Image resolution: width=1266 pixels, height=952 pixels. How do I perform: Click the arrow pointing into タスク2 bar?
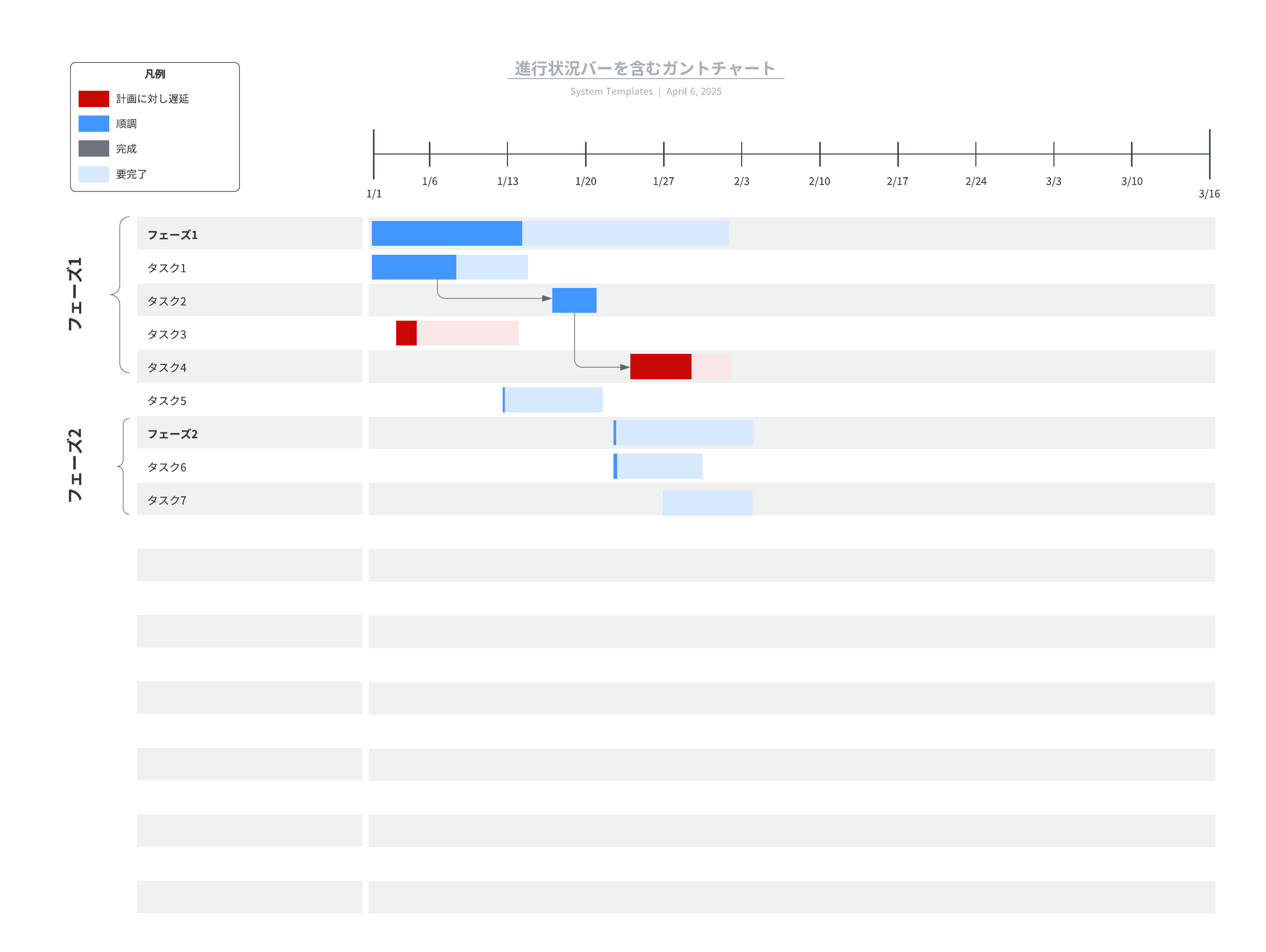(x=546, y=299)
